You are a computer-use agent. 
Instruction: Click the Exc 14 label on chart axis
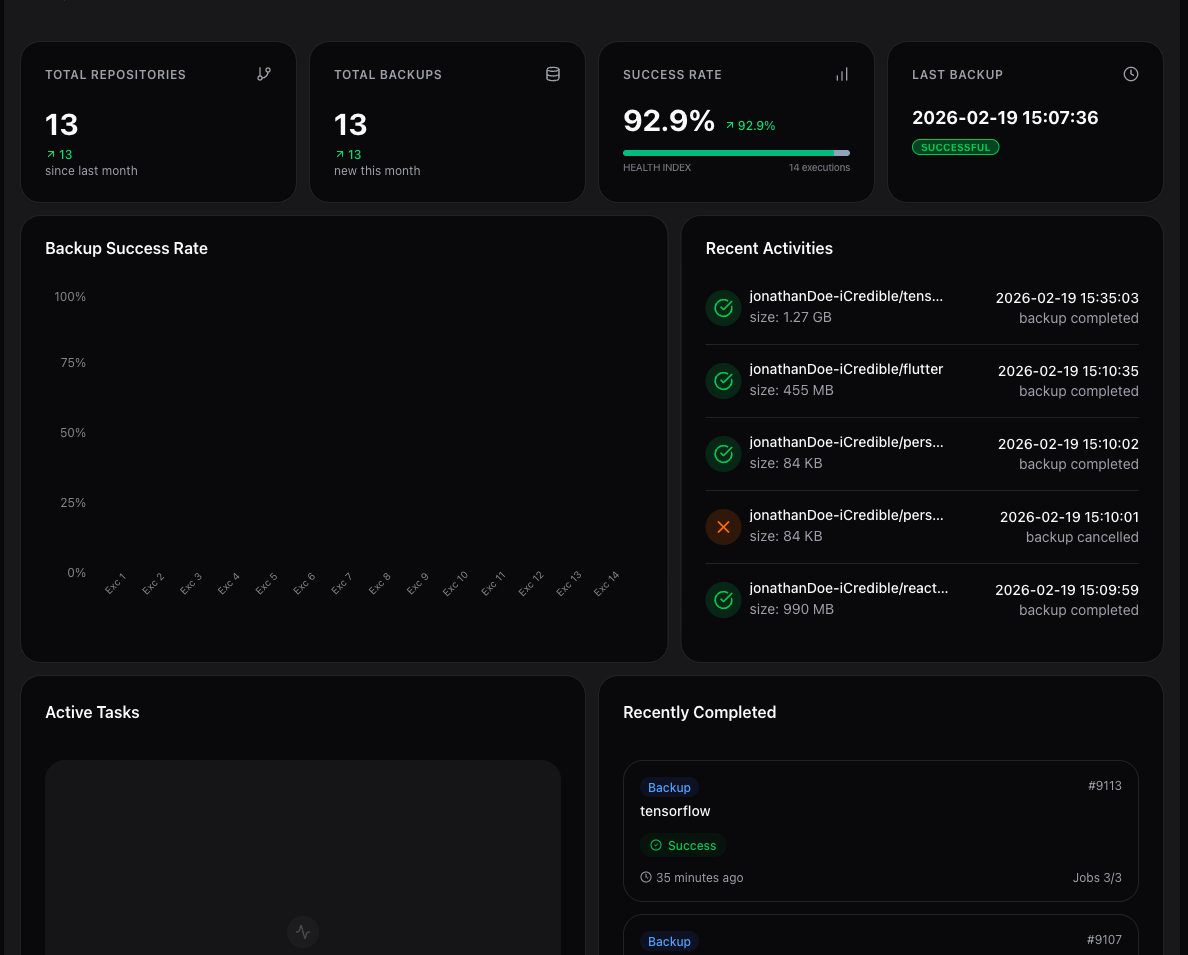click(606, 583)
